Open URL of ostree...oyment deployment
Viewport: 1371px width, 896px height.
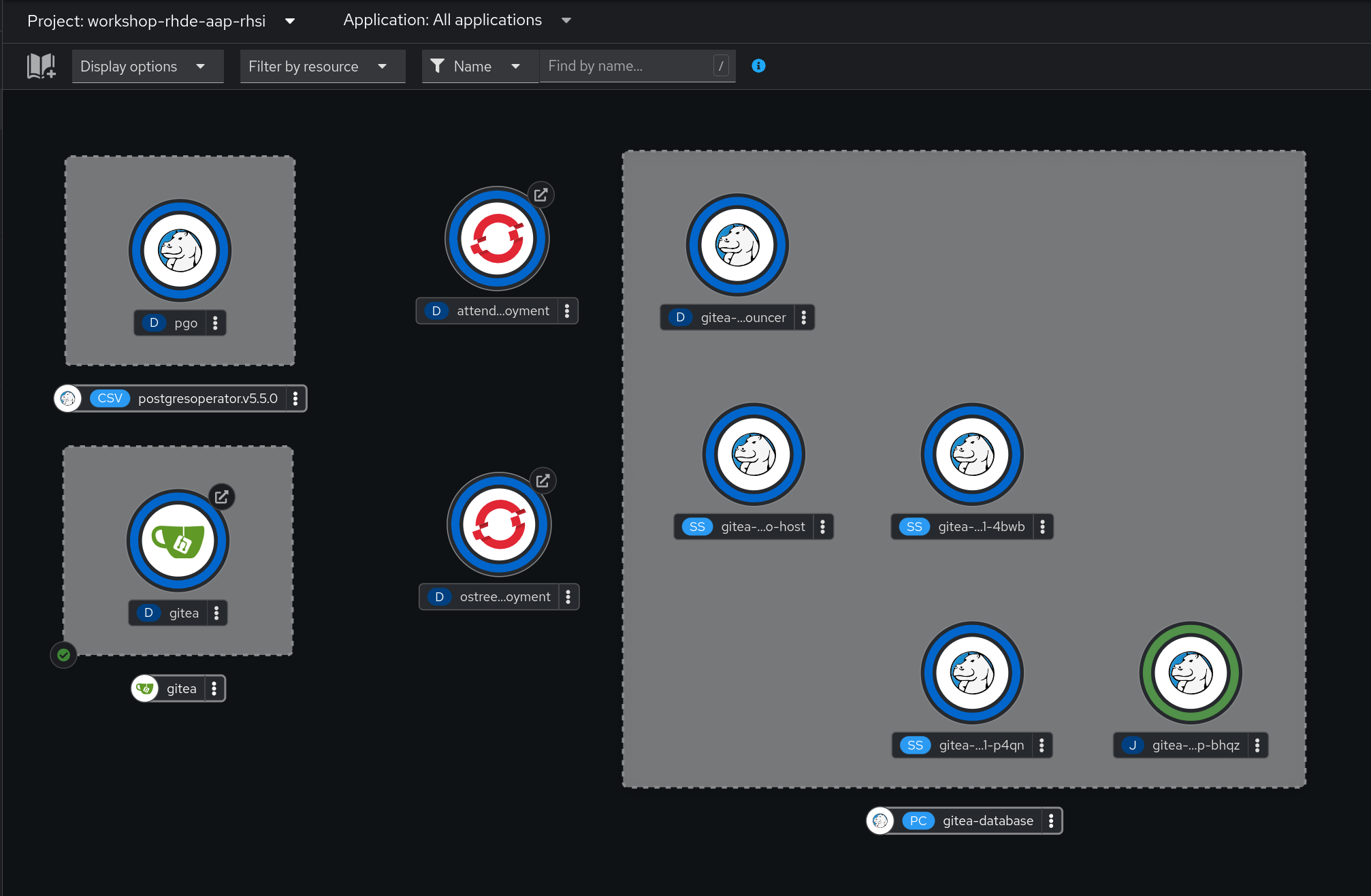pyautogui.click(x=543, y=481)
